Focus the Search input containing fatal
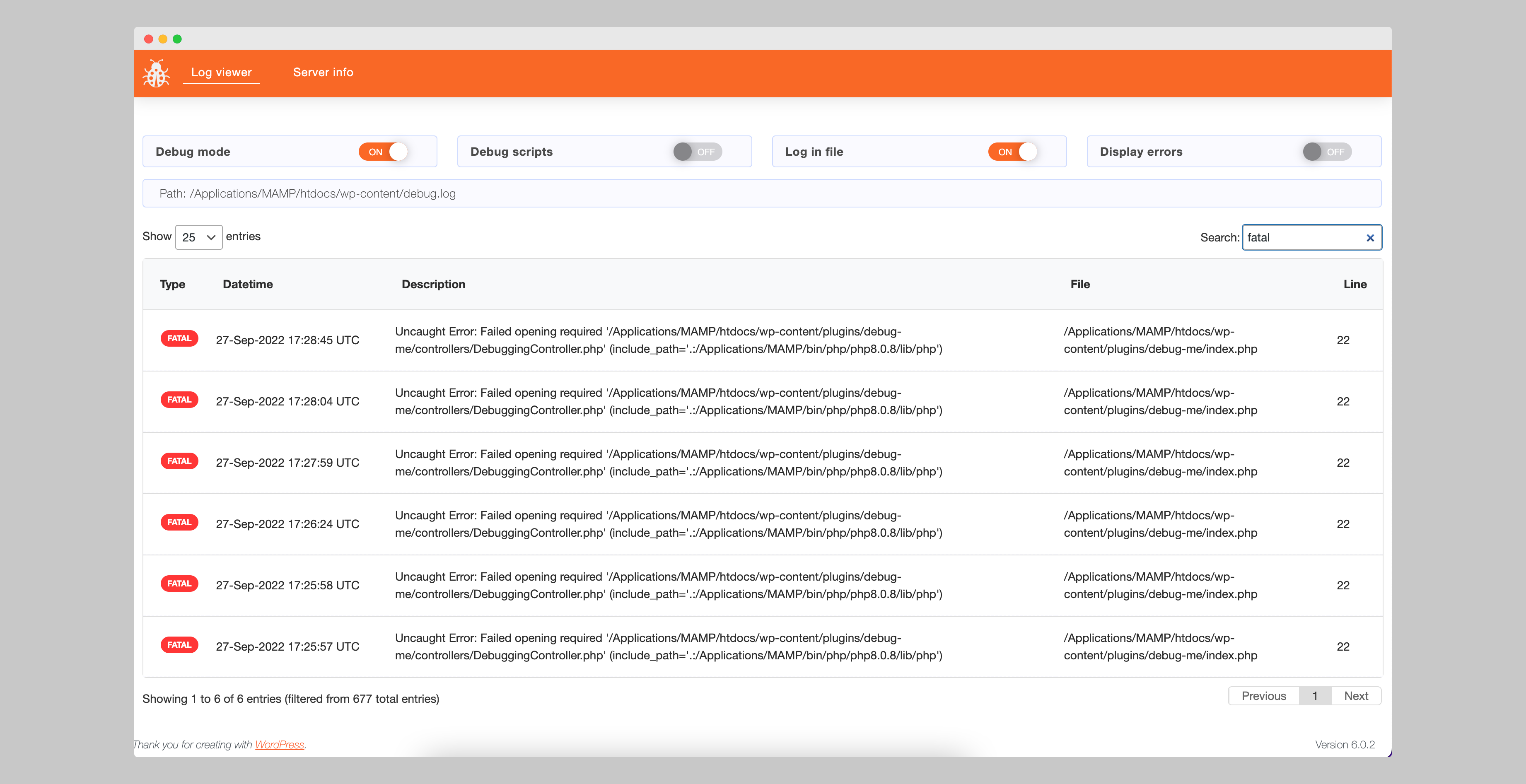Viewport: 1526px width, 784px height. (x=1300, y=237)
